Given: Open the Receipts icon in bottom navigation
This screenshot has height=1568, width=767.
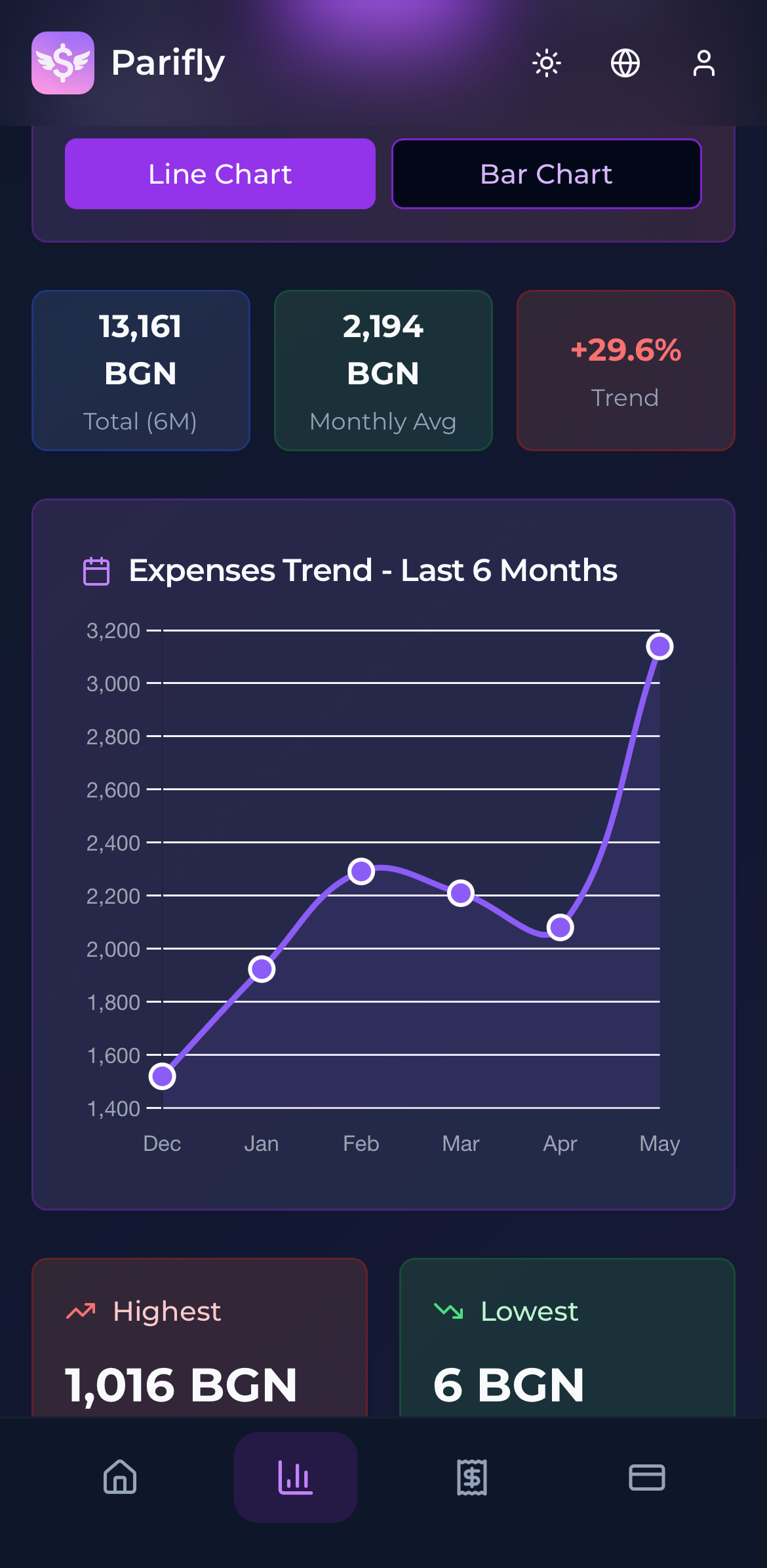Looking at the screenshot, I should click(x=471, y=1478).
